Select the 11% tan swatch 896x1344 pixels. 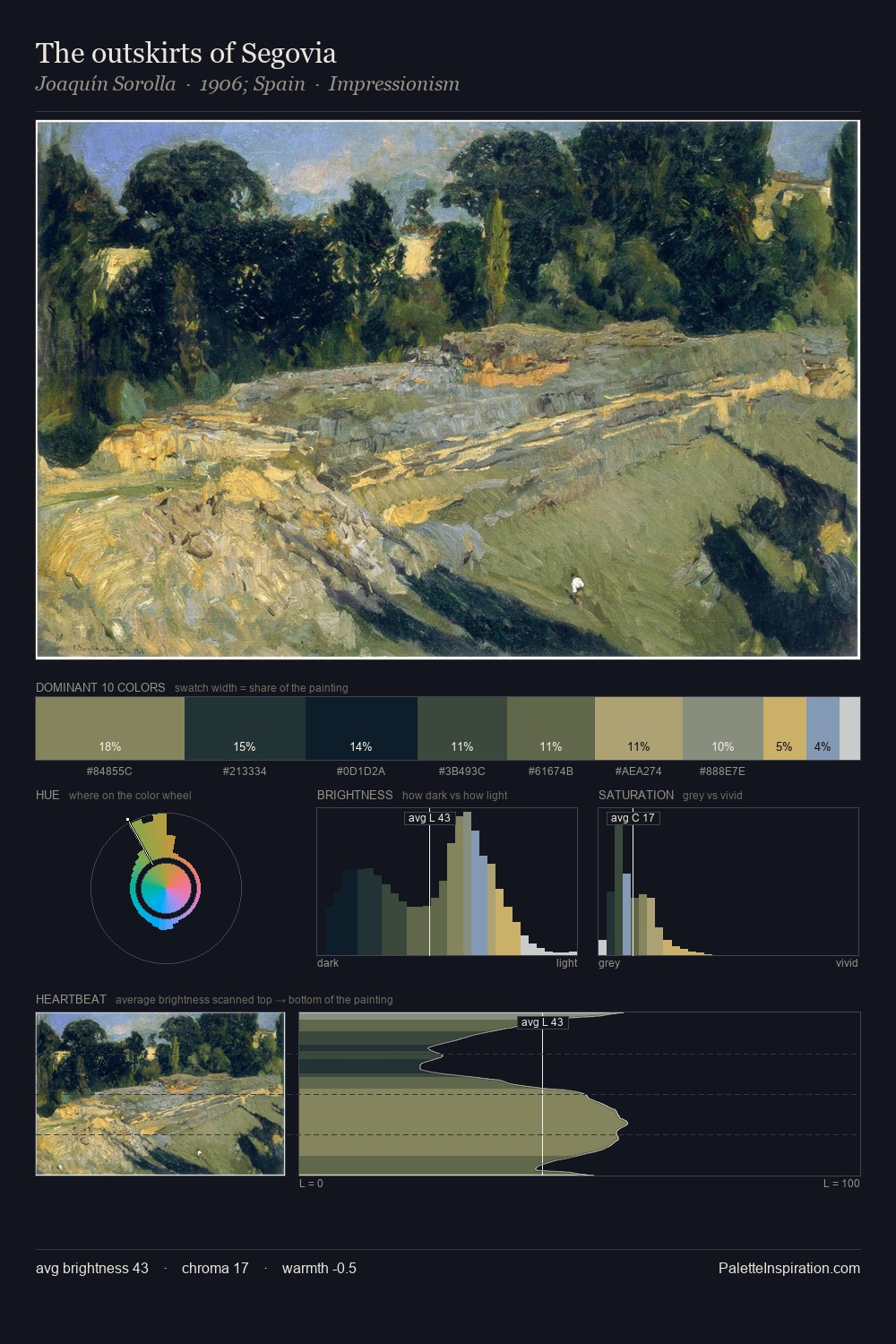point(639,728)
